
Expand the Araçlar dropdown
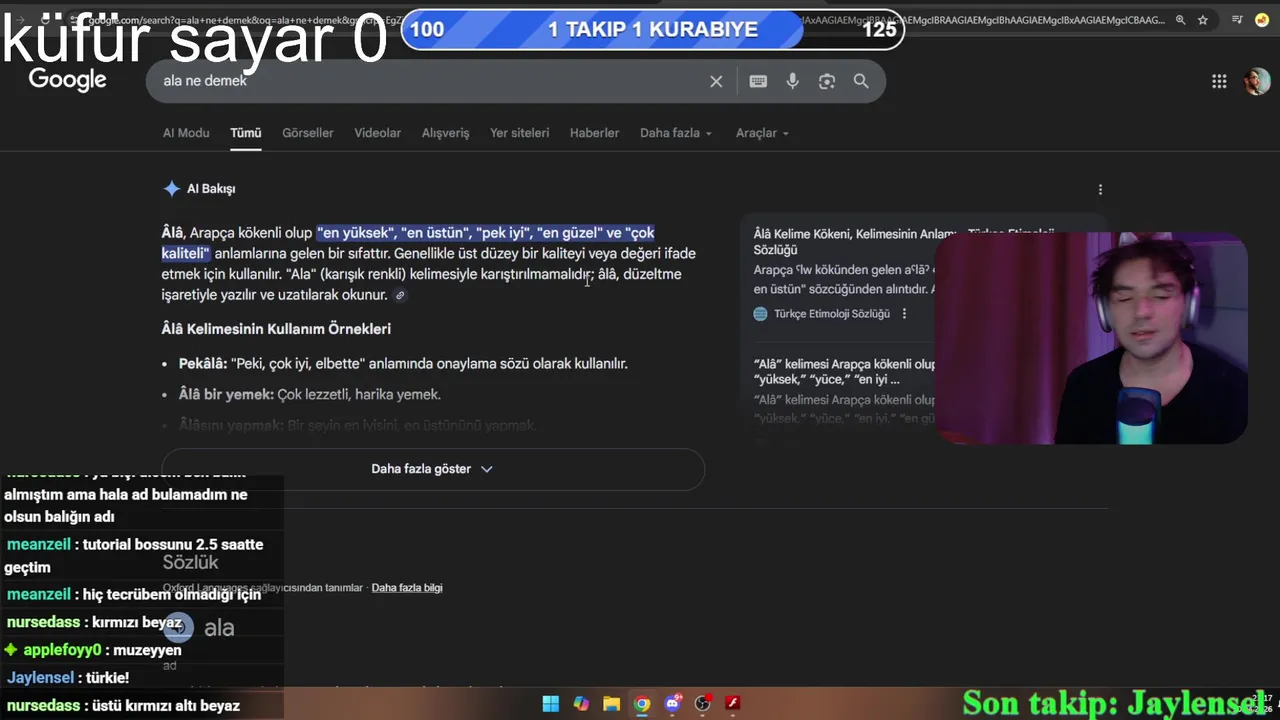[x=762, y=133]
